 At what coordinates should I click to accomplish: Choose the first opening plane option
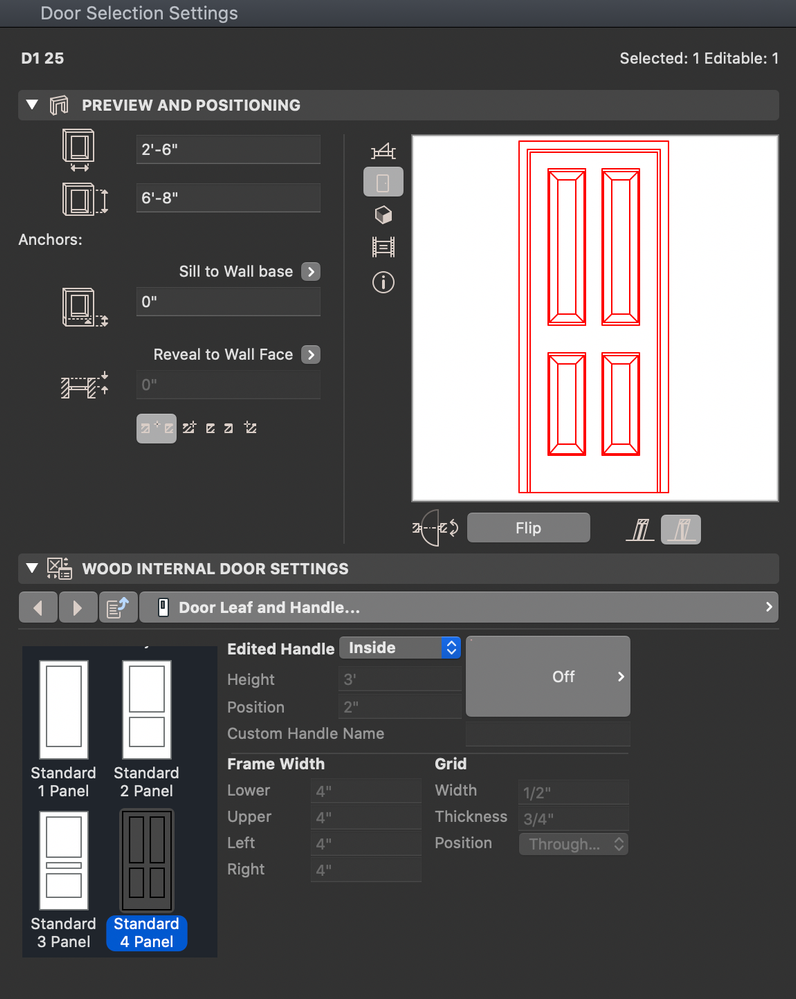pyautogui.click(x=640, y=529)
